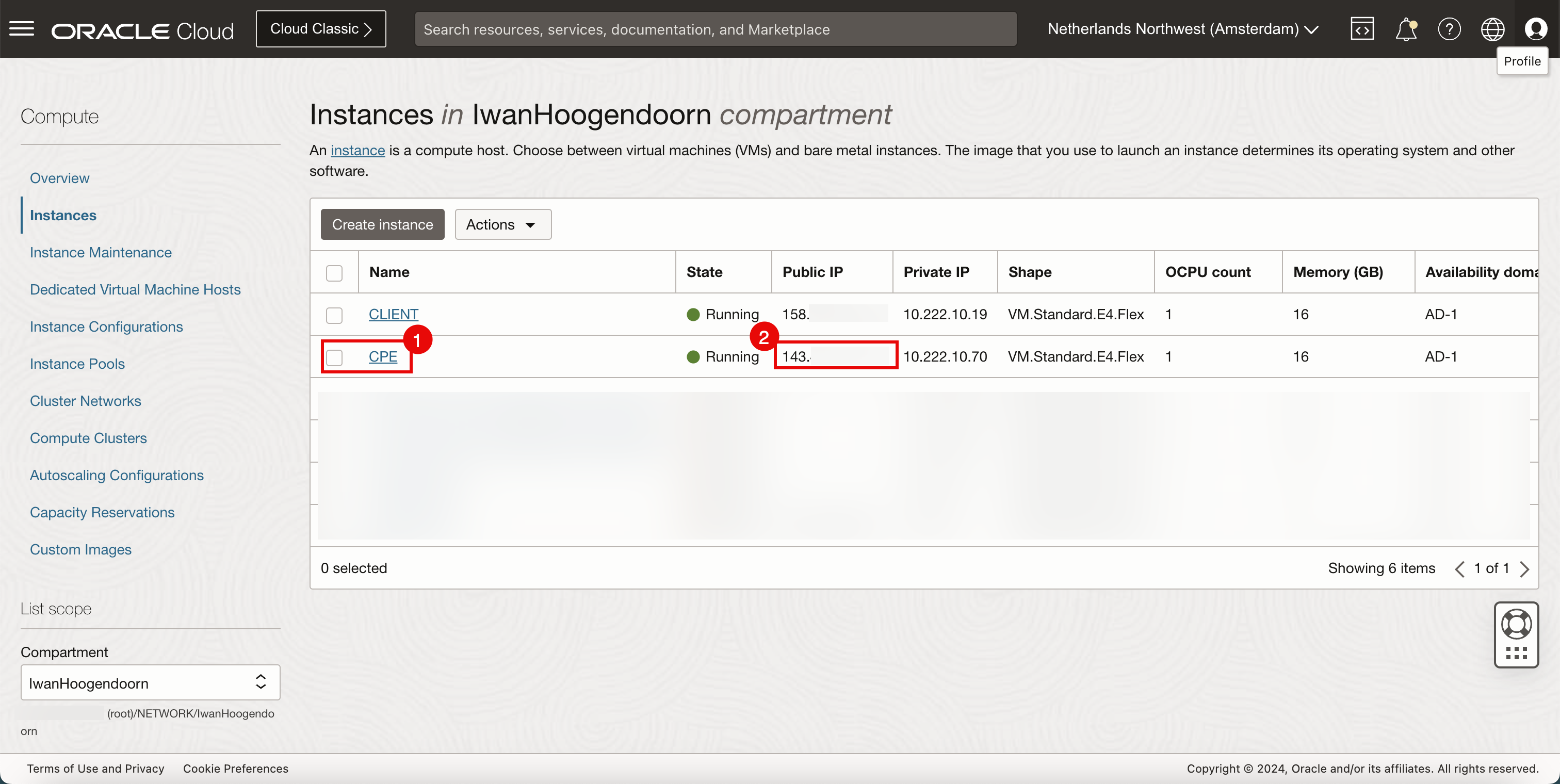
Task: Check the CPE instance row checkbox
Action: 334,357
